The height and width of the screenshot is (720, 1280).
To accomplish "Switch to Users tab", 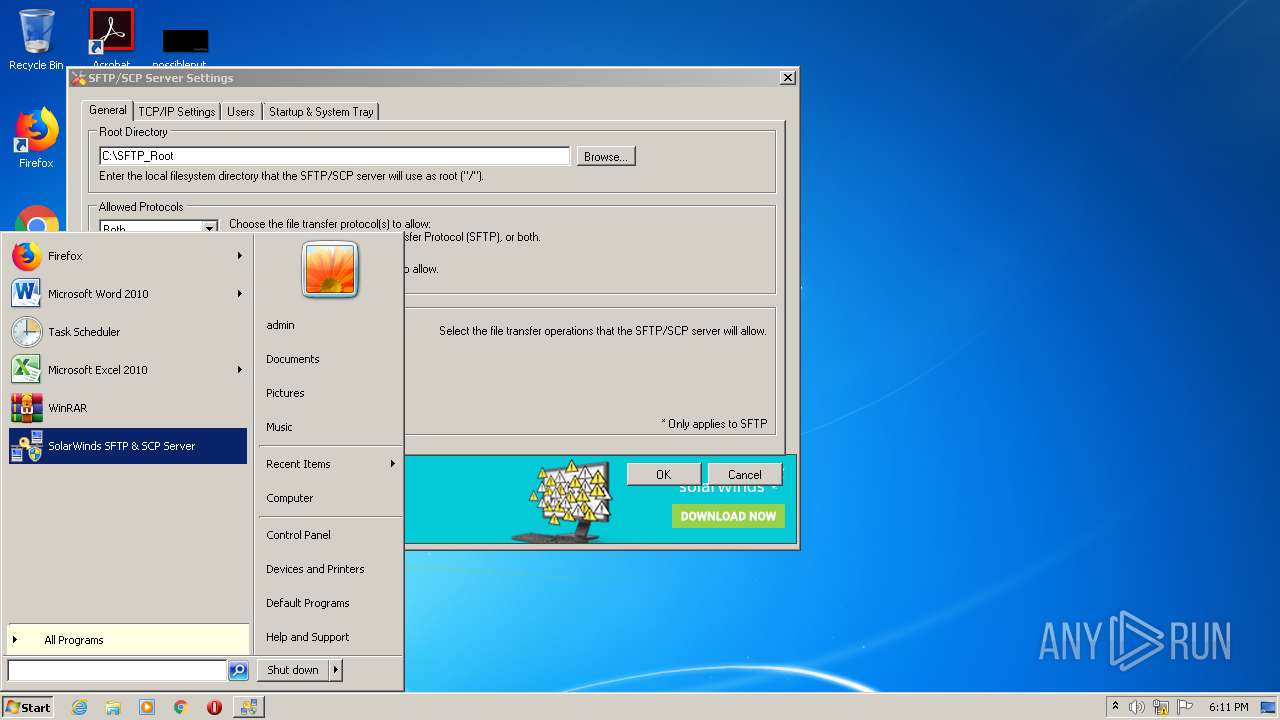I will [241, 112].
